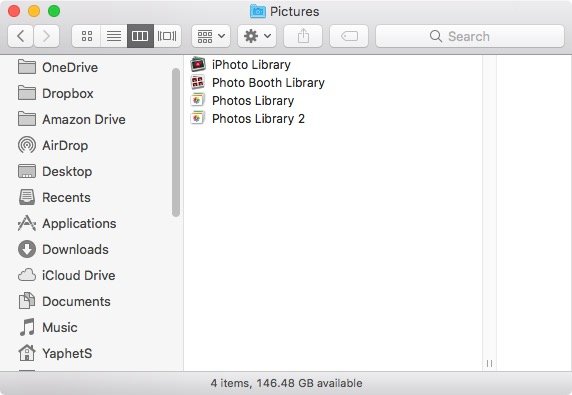Switch to list view
The width and height of the screenshot is (572, 395).
(114, 36)
